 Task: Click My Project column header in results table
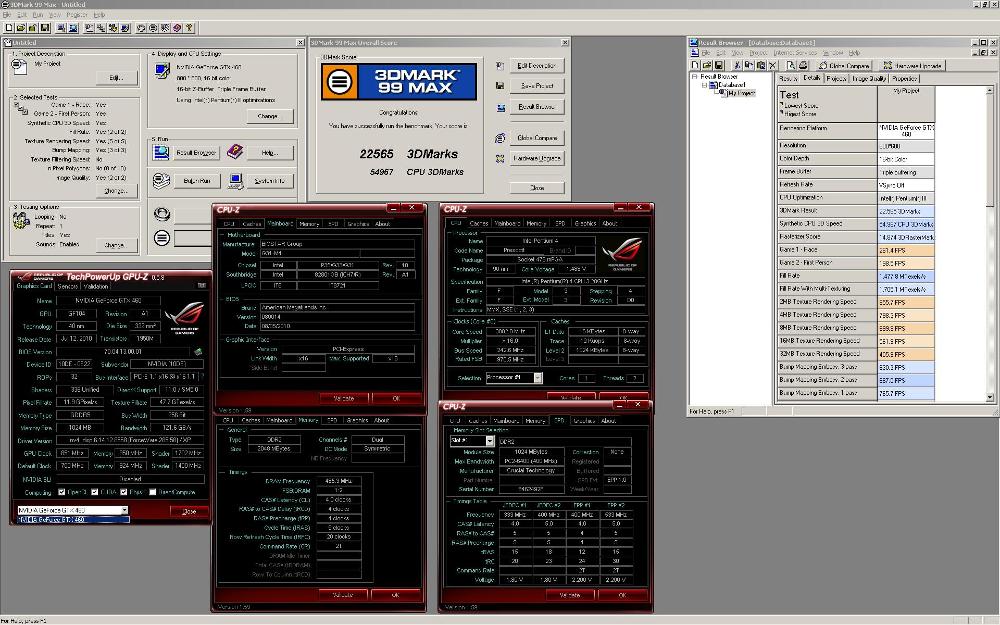[x=906, y=105]
